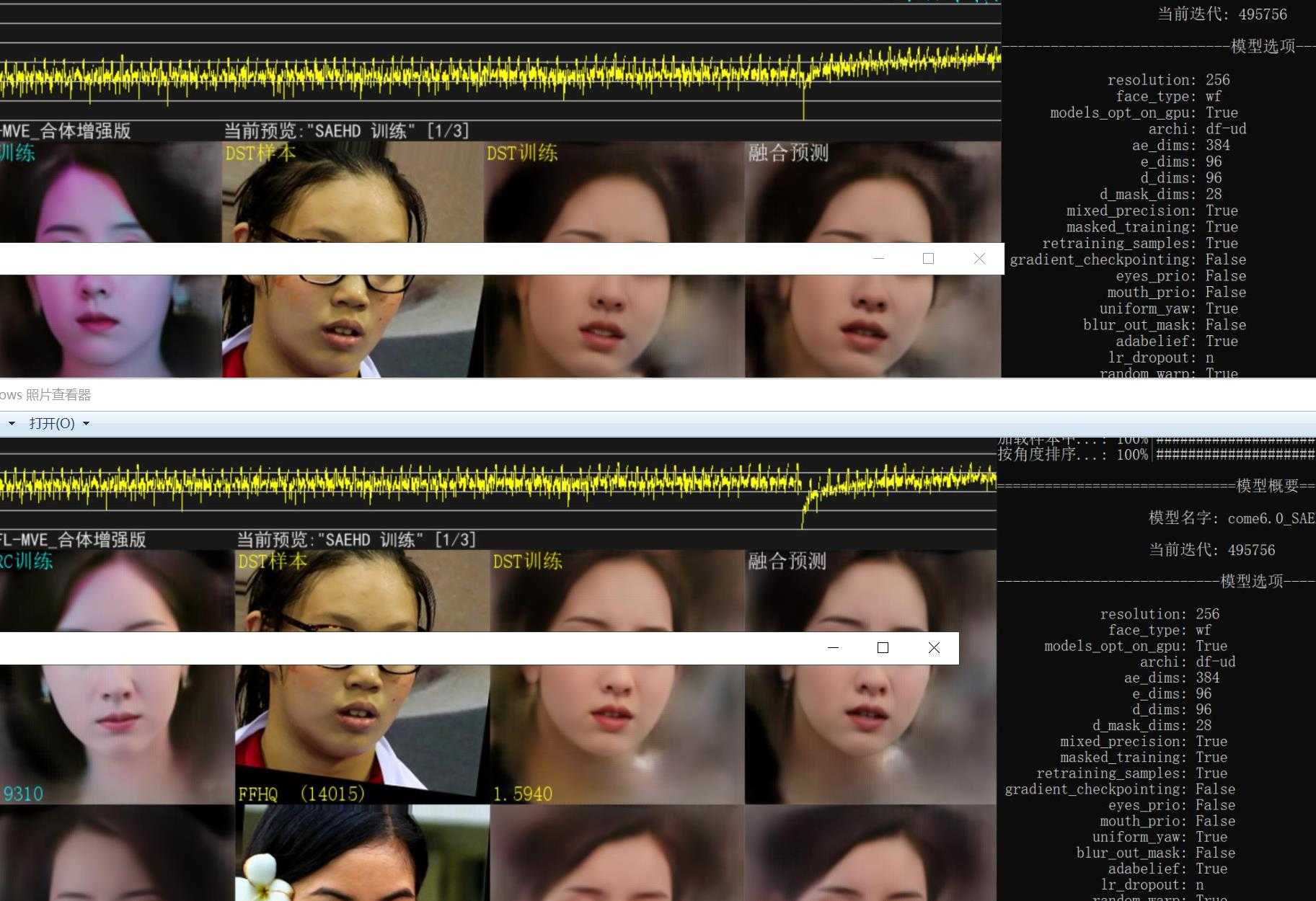Click the woman with white flower thumbnail
The image size is (1316, 901).
[x=363, y=853]
